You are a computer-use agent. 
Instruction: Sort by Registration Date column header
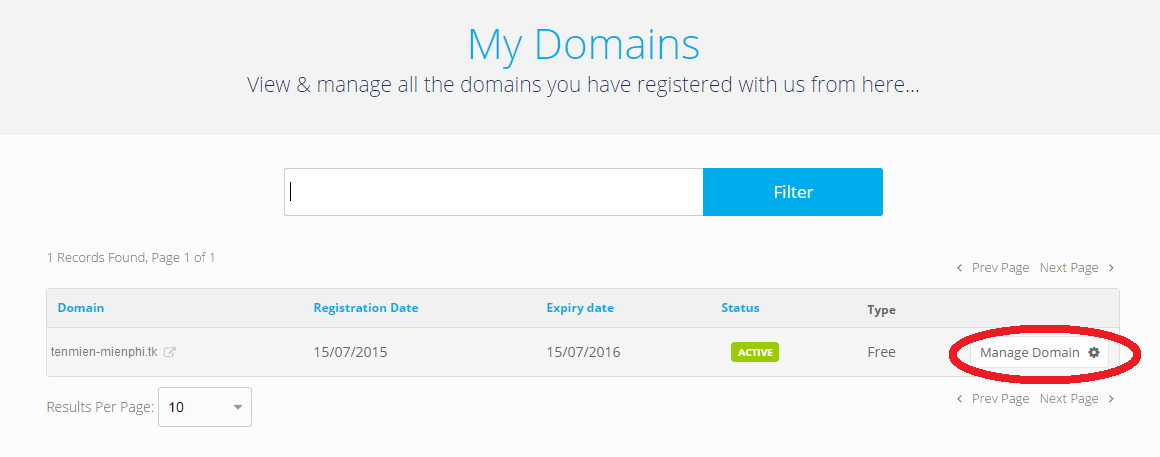point(365,308)
